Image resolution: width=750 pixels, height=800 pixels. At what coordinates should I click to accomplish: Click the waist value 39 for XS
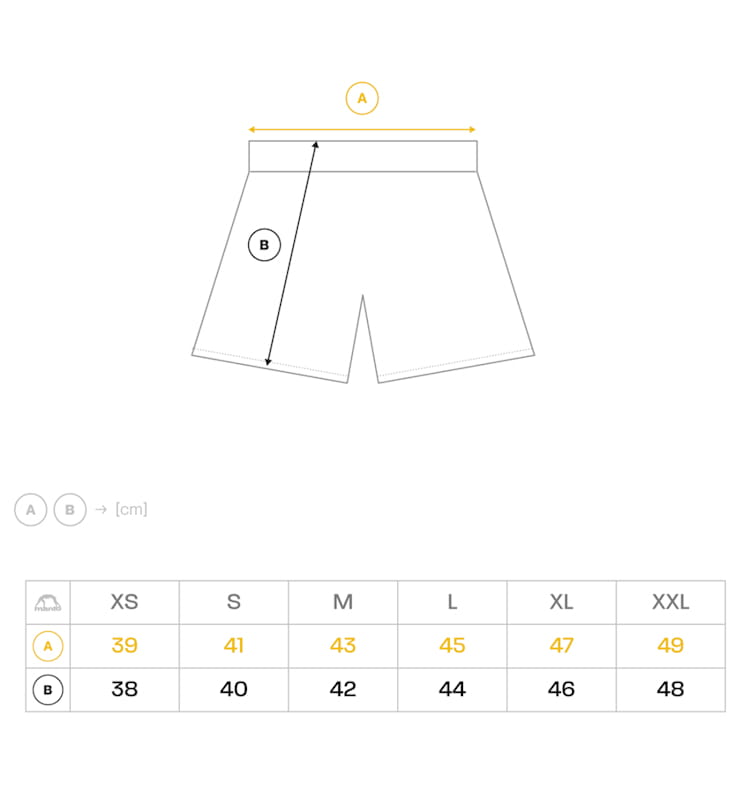pos(124,646)
